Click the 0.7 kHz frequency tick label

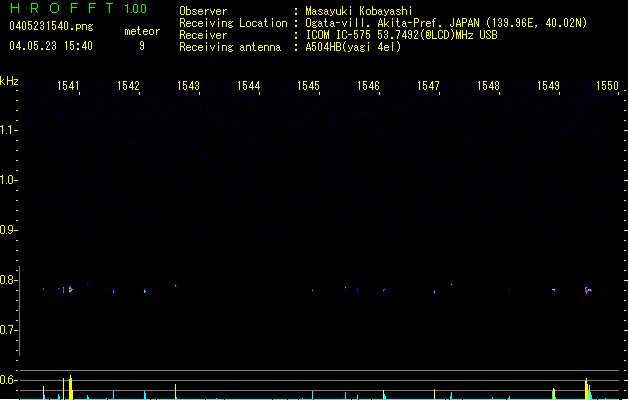[8, 330]
